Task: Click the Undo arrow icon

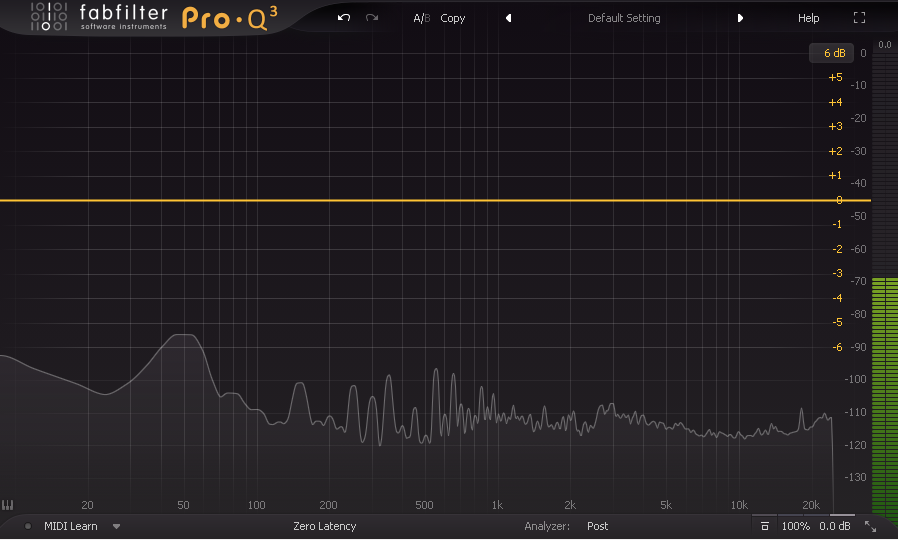Action: [344, 18]
